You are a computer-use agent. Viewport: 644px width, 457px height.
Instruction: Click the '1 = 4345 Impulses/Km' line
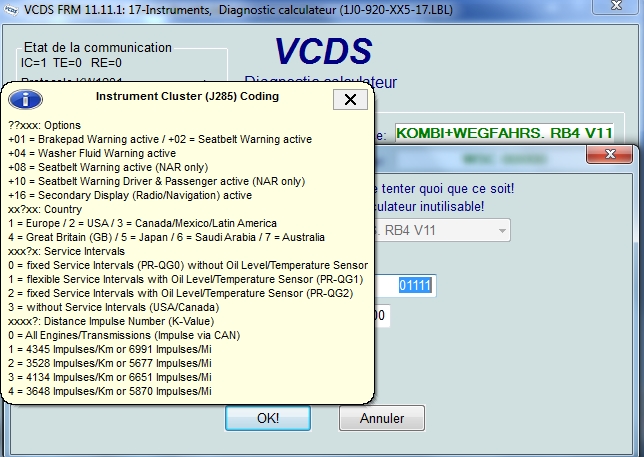110,349
